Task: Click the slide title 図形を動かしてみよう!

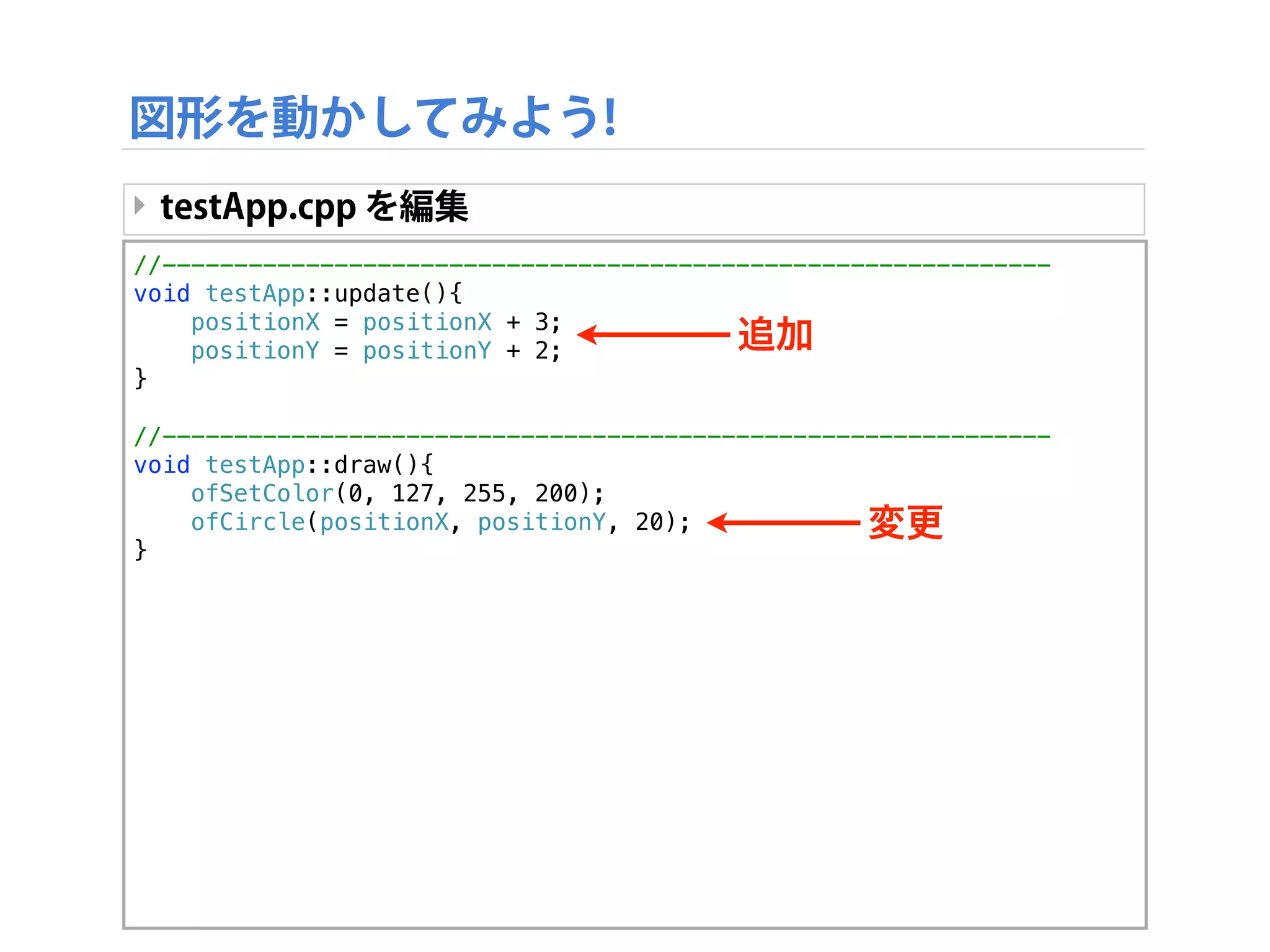Action: click(x=373, y=118)
